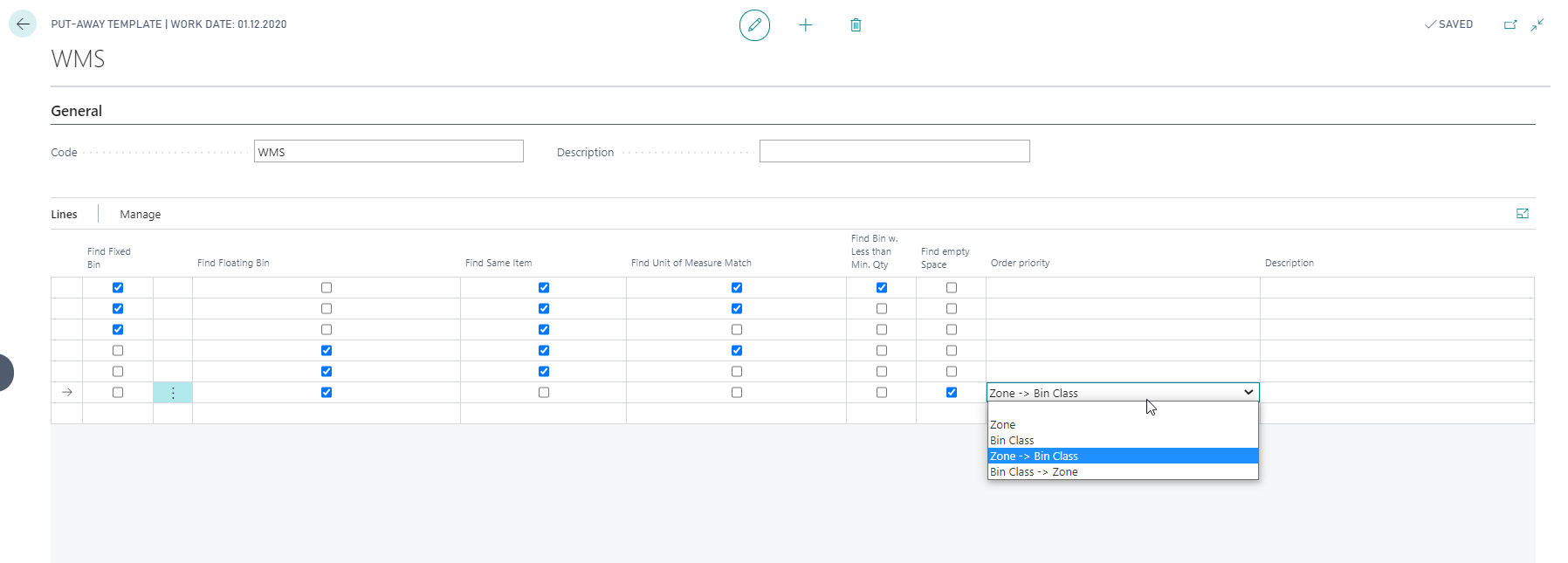1568x563 pixels.
Task: Click the Order priority cell in the first row
Action: click(1123, 288)
